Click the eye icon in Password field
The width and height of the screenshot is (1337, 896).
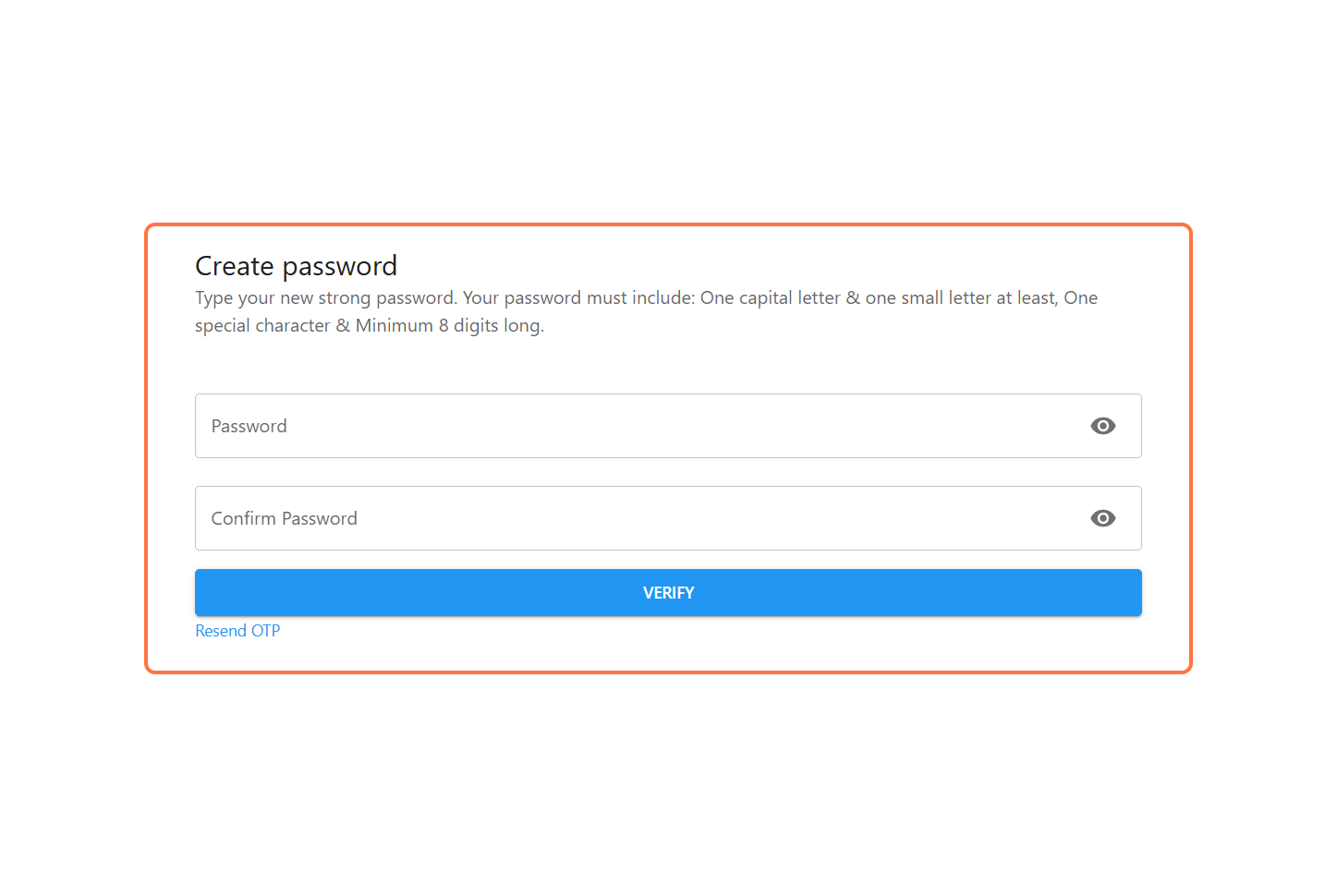1102,426
